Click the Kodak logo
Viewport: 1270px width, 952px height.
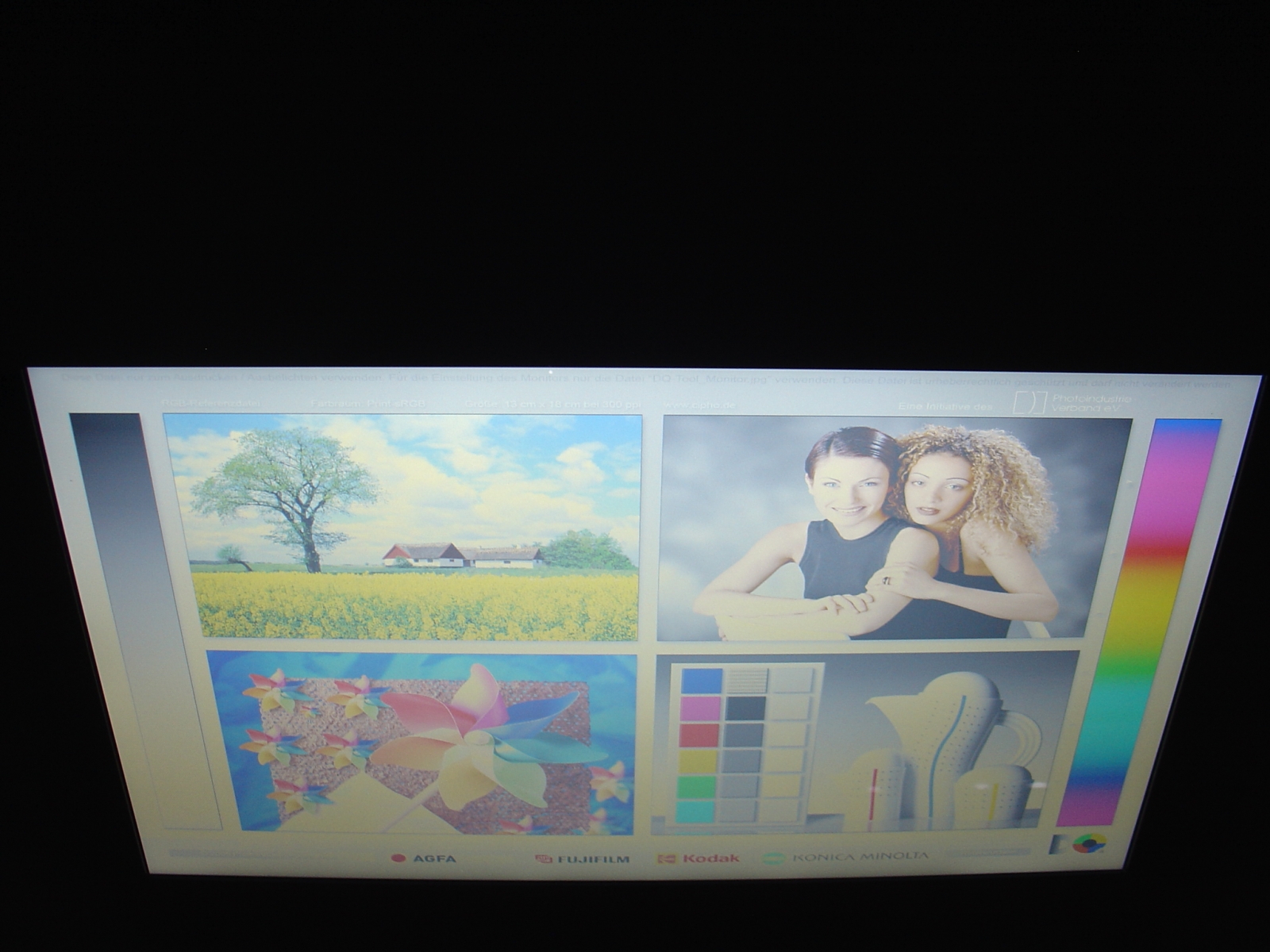pos(699,858)
